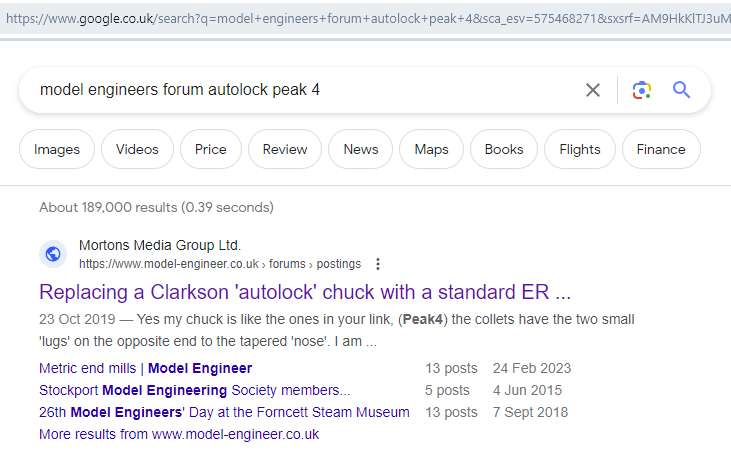The width and height of the screenshot is (731, 466).
Task: Open the Flights filter chip
Action: 580,149
